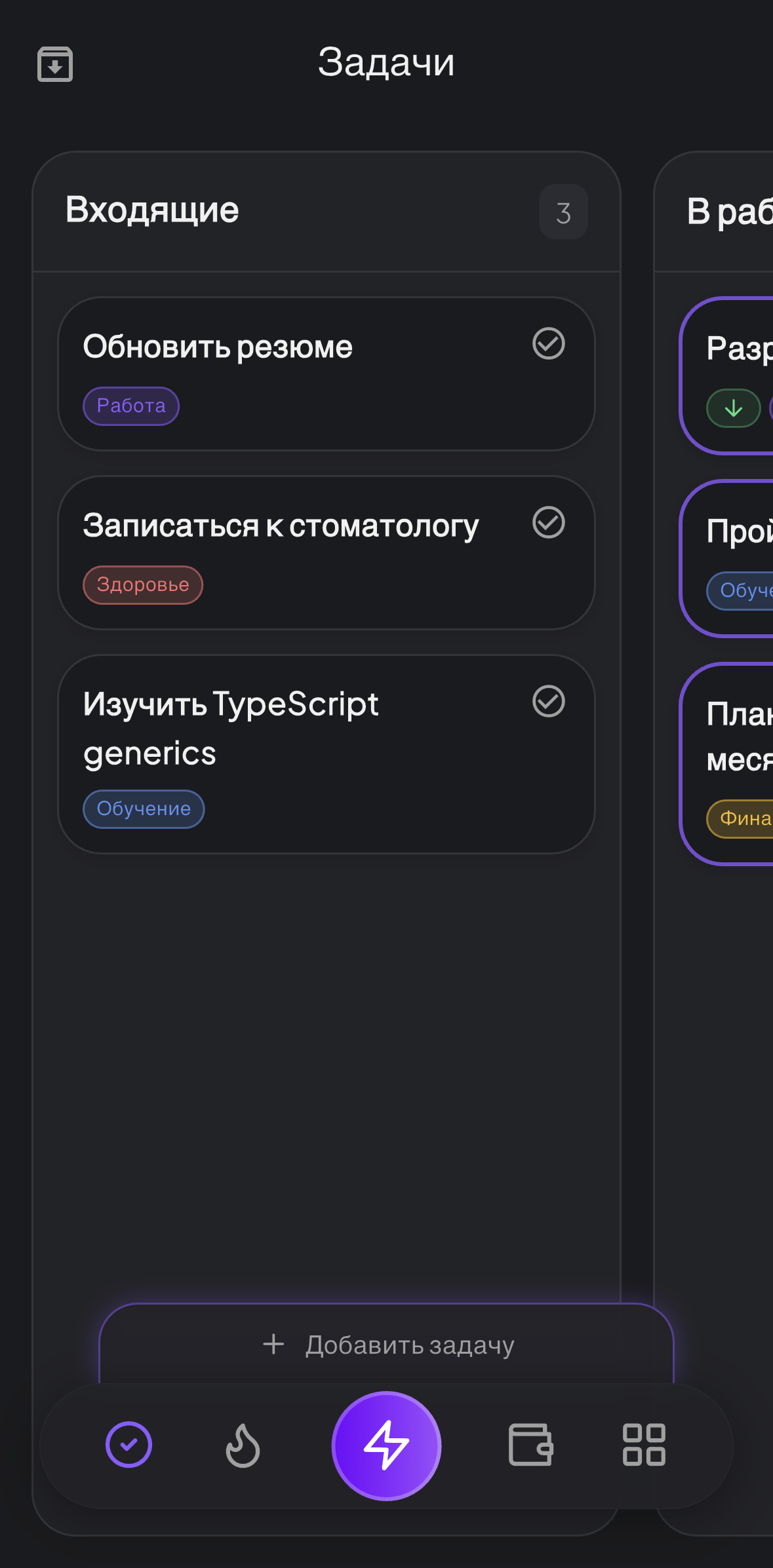Select the Обучение tag on the TypeScript card
773x1568 pixels.
click(x=144, y=809)
